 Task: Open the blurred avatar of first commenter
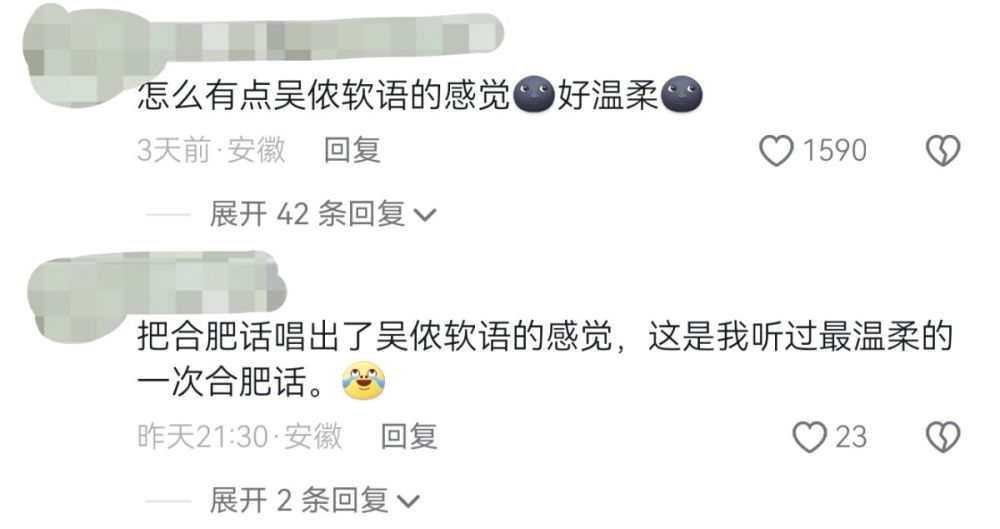(73, 56)
